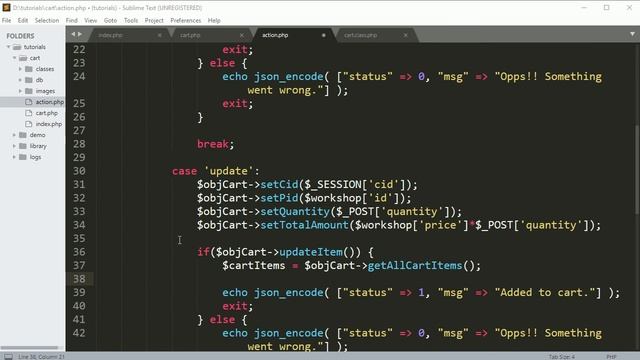Click the case 'update': line

[216, 171]
